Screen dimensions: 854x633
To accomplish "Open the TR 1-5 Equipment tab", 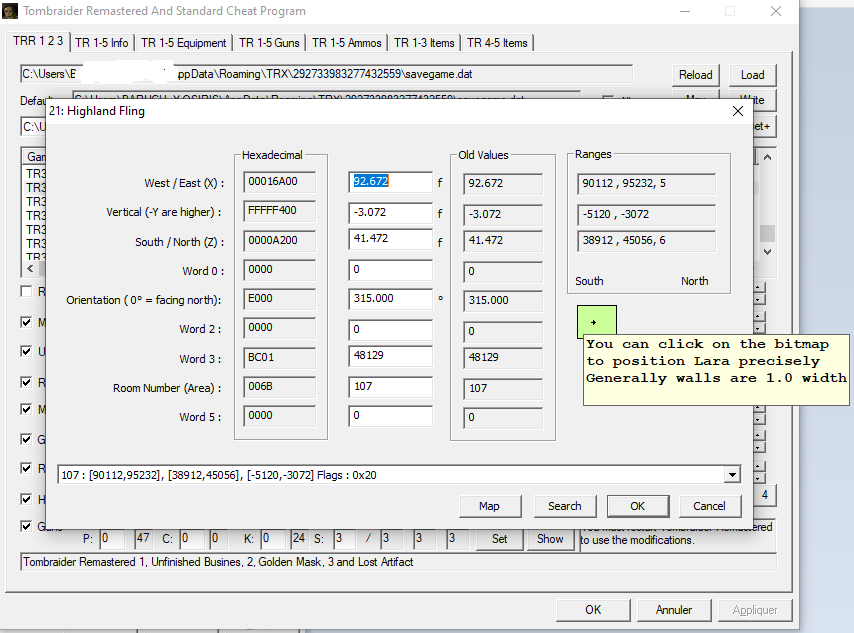I will pyautogui.click(x=184, y=43).
